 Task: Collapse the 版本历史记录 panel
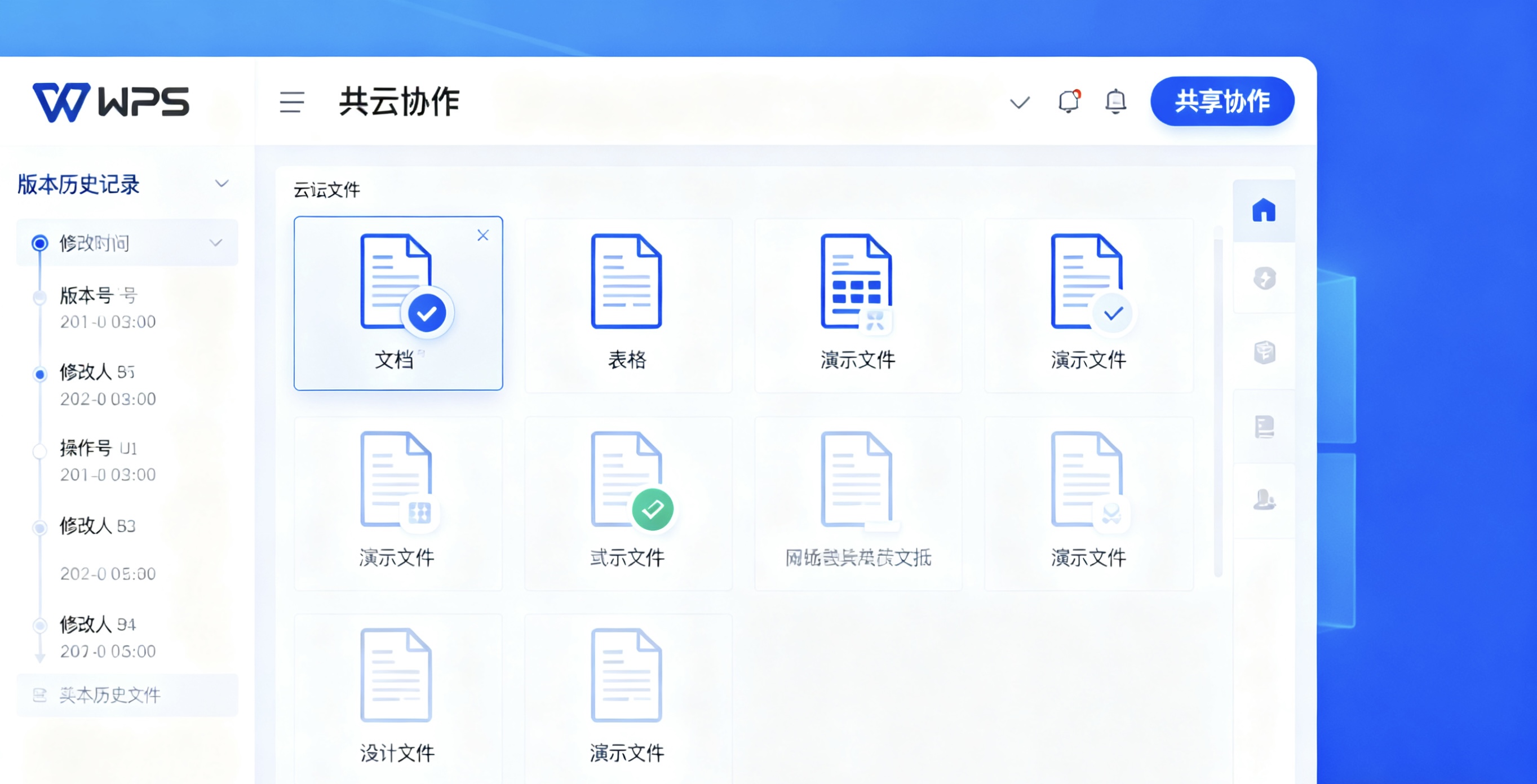[x=222, y=183]
